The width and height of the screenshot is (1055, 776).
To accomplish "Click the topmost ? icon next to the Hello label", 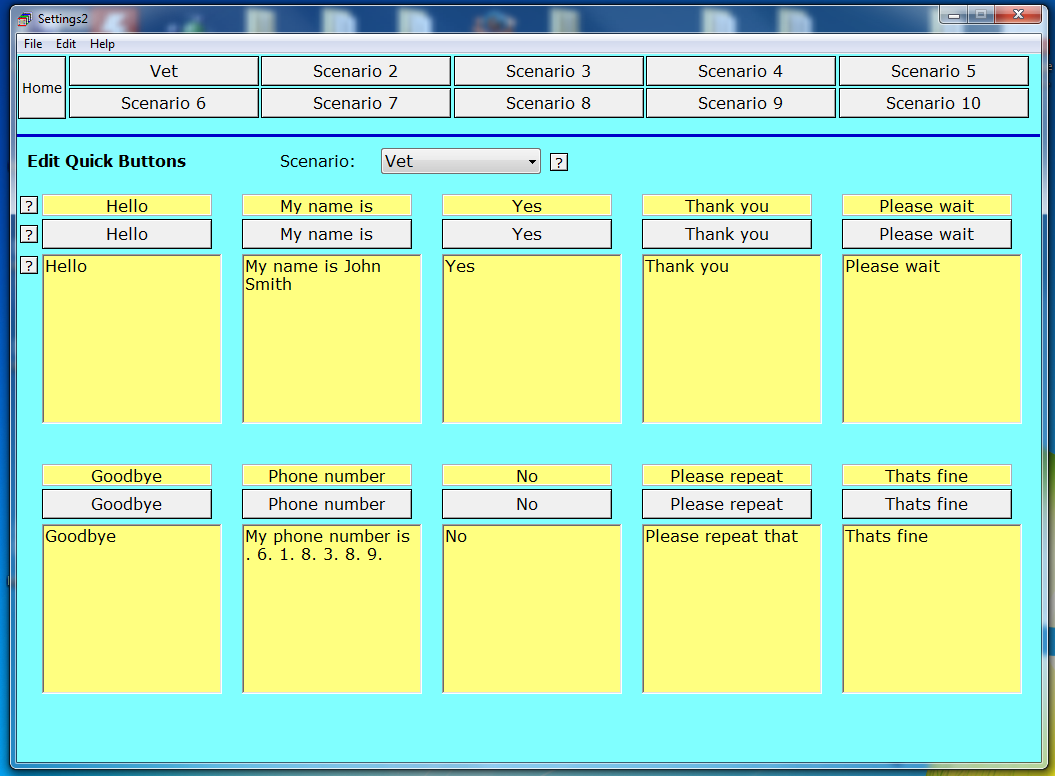I will click(x=28, y=205).
